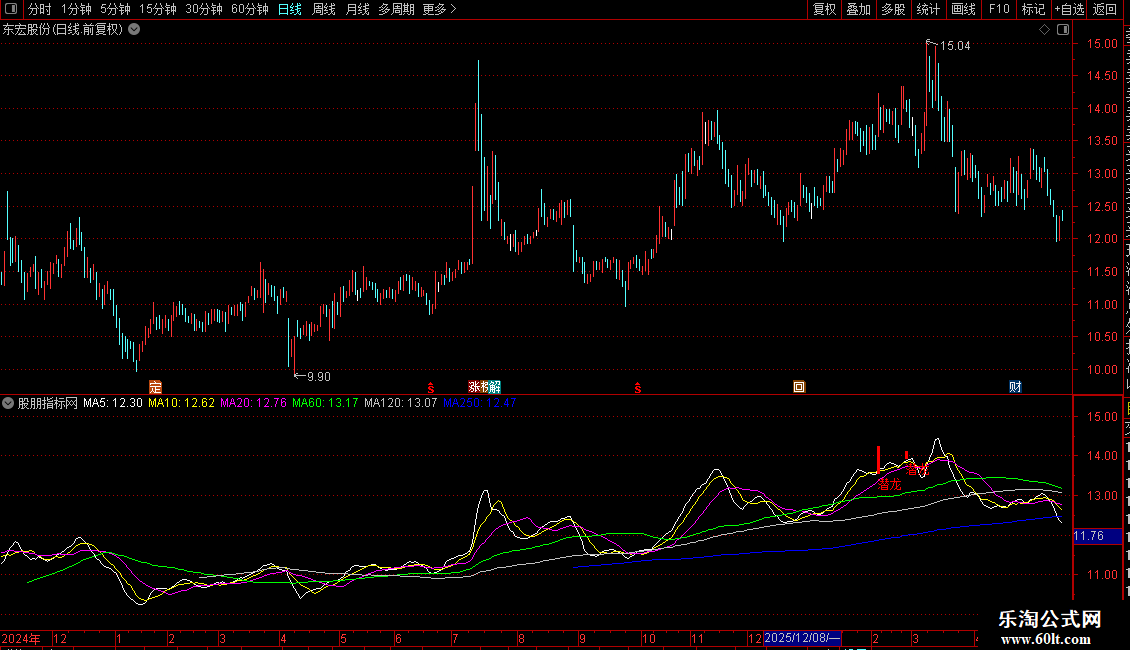Click the 解 event marker icon
Screen dimensions: 1130x650
coord(494,387)
